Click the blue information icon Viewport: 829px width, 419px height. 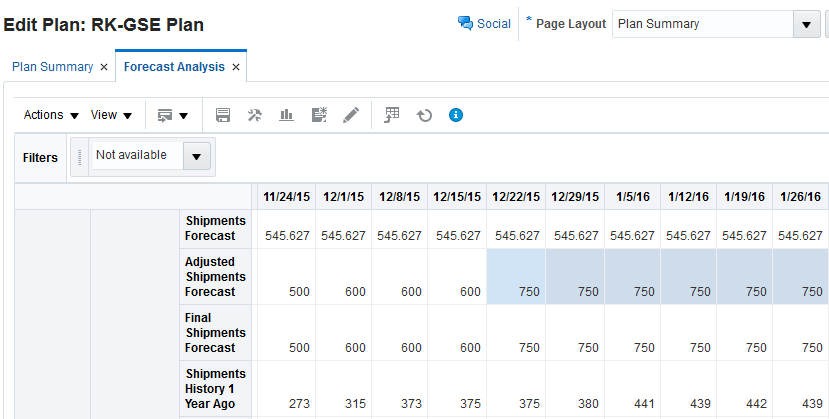coord(456,115)
